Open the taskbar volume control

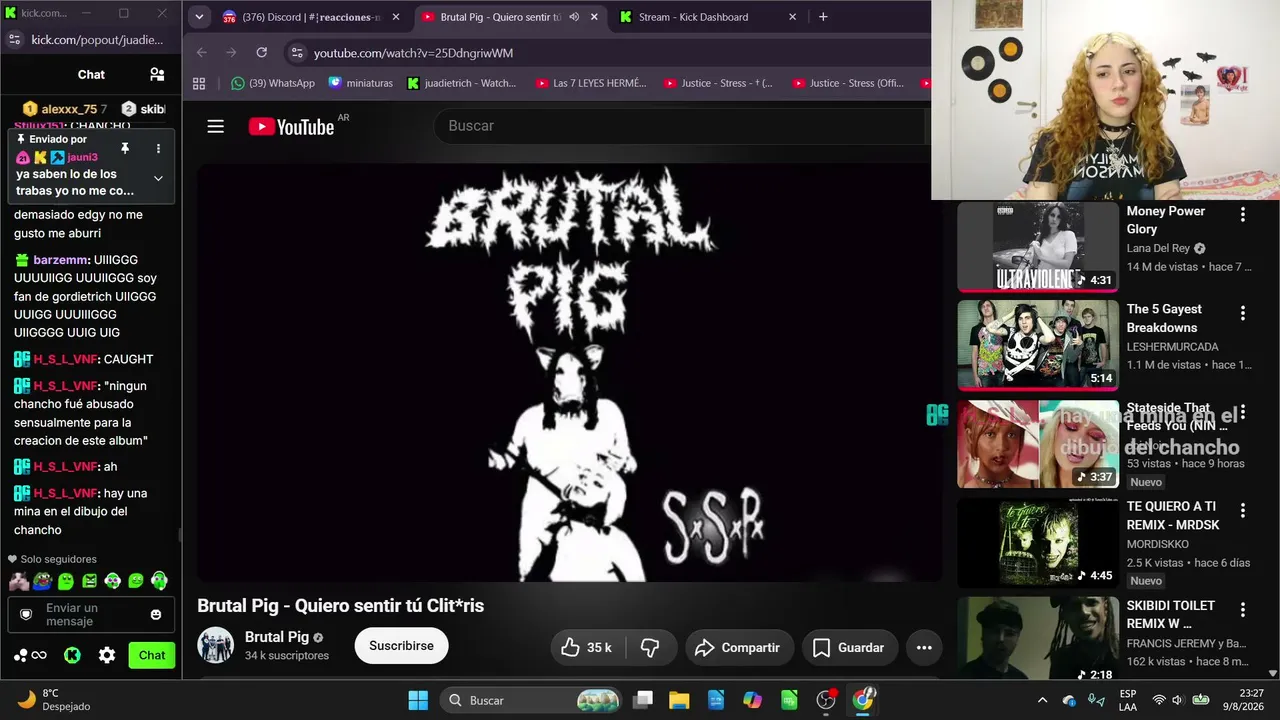pyautogui.click(x=1178, y=700)
